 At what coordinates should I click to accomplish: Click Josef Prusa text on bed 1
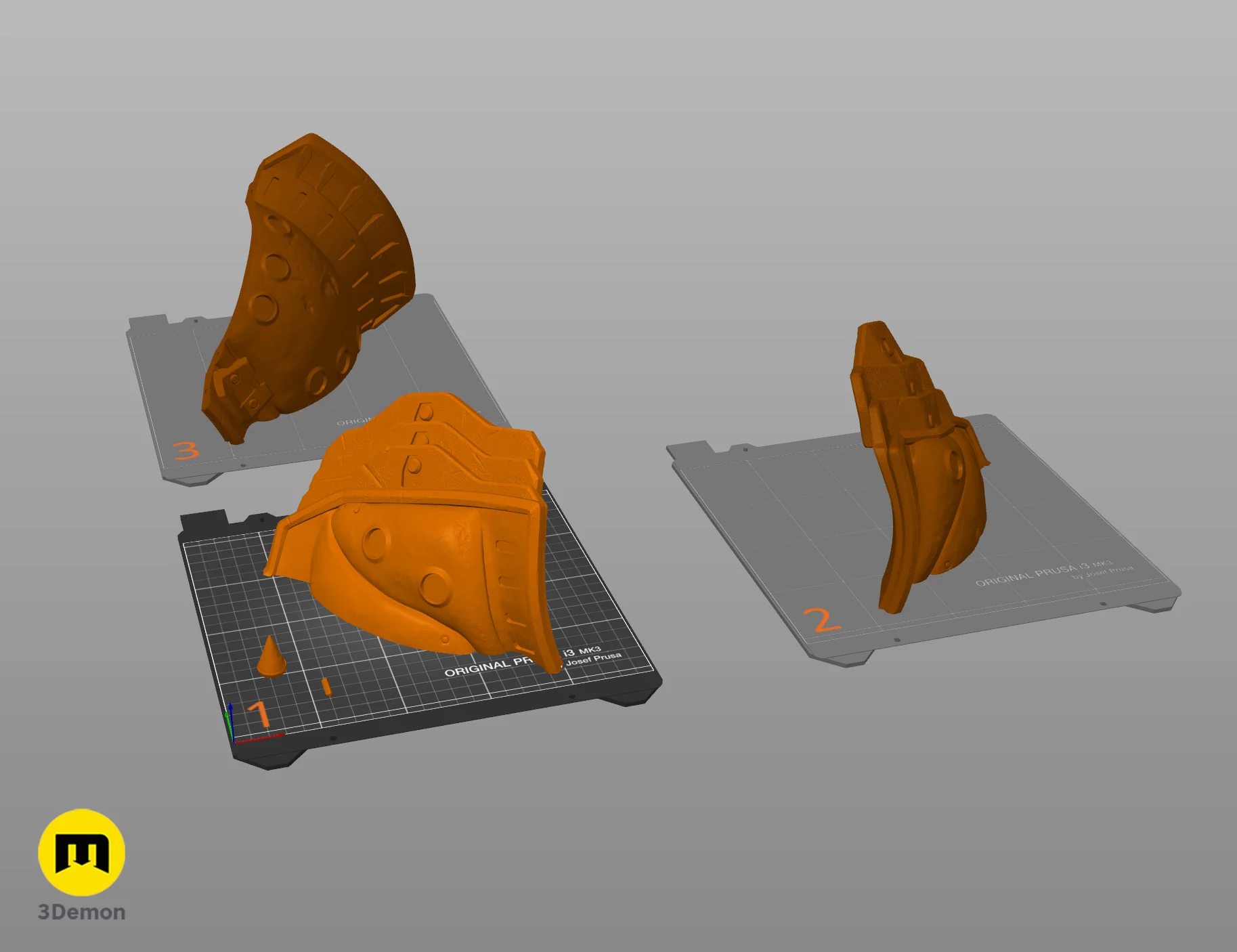[593, 658]
